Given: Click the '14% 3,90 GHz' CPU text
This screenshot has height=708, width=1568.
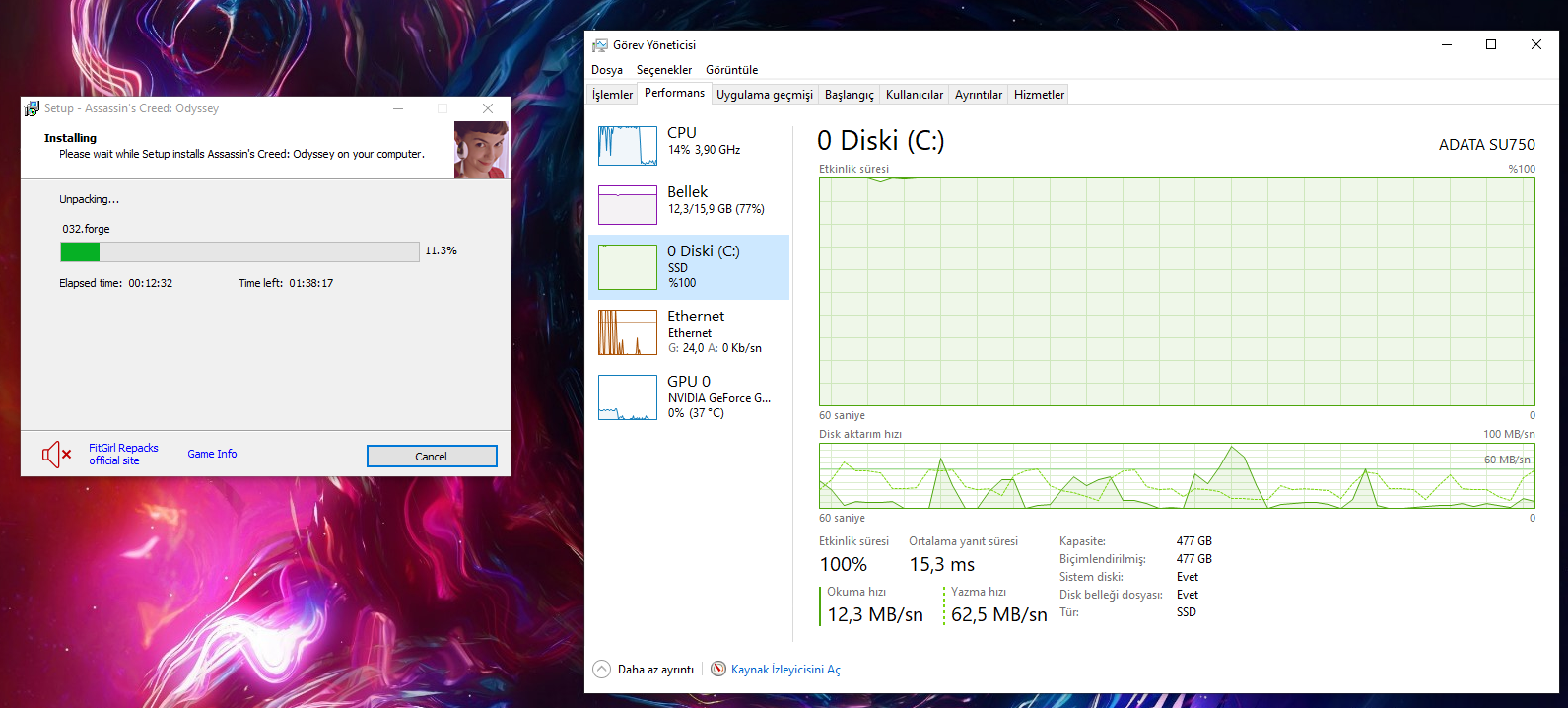Looking at the screenshot, I should click(x=704, y=150).
